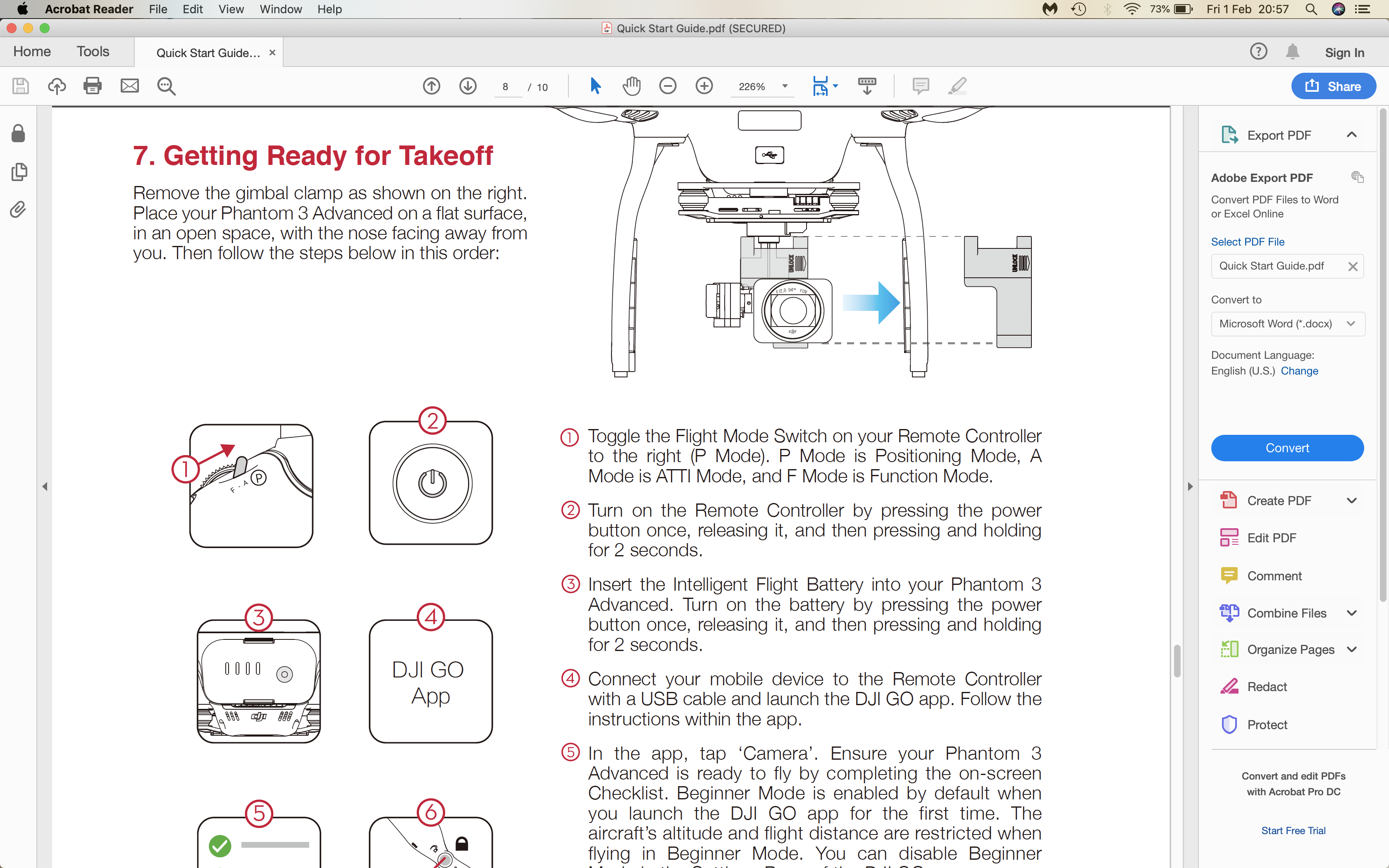Viewport: 1389px width, 868px height.
Task: Print the document using printer icon
Action: pyautogui.click(x=93, y=86)
